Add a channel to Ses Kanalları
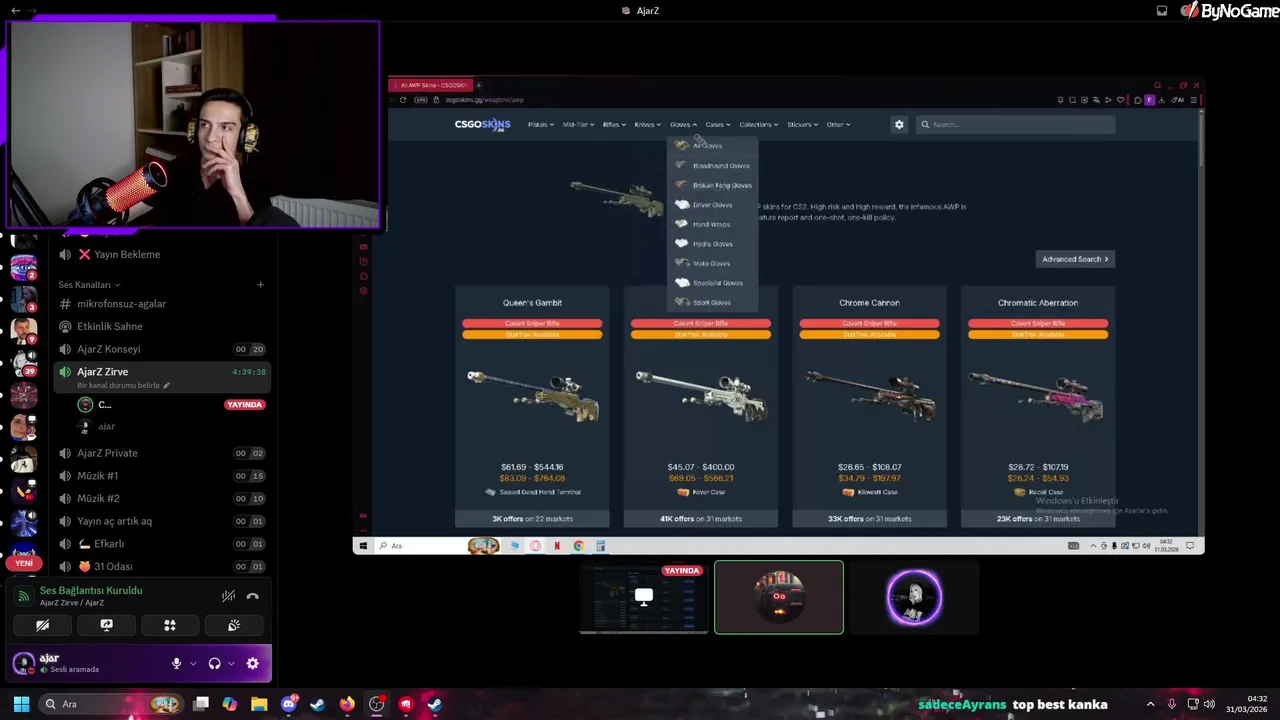The image size is (1280, 720). [260, 285]
